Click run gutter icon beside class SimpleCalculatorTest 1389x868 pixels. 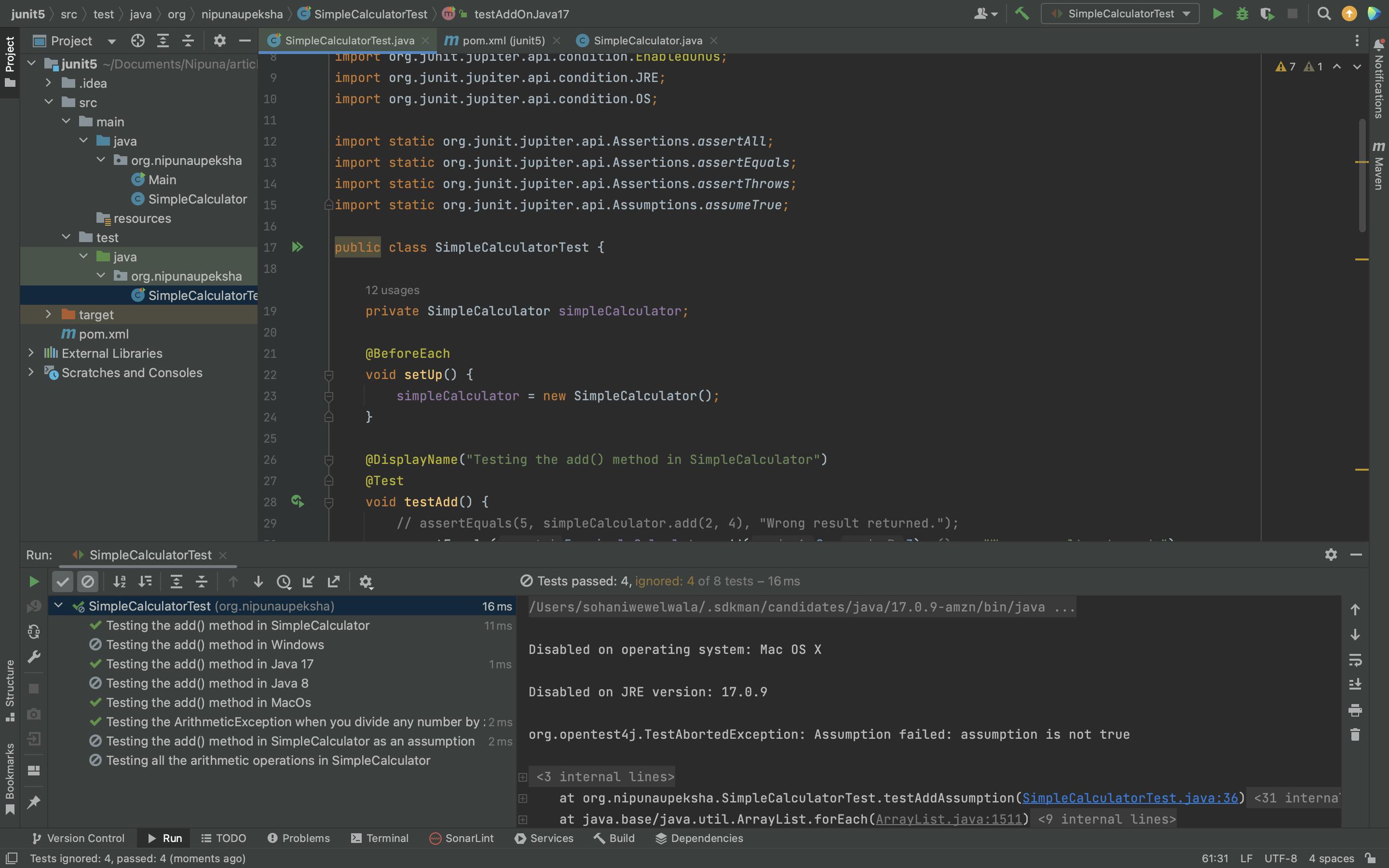point(297,247)
